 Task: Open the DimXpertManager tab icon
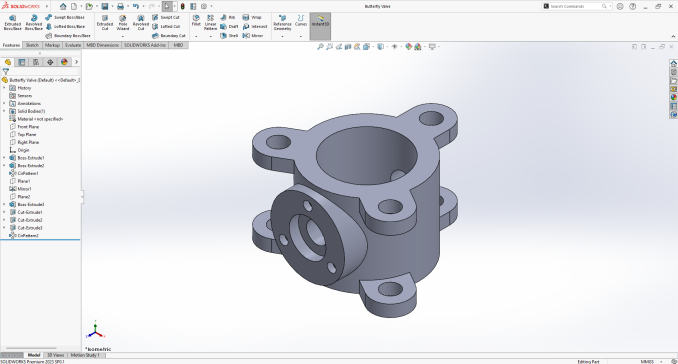click(50, 62)
